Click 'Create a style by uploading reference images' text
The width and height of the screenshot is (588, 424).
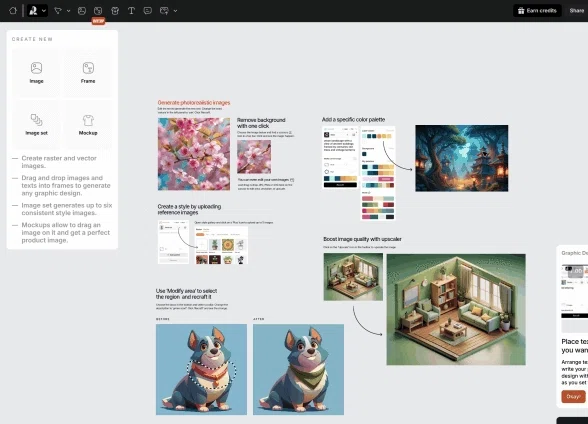(x=189, y=210)
